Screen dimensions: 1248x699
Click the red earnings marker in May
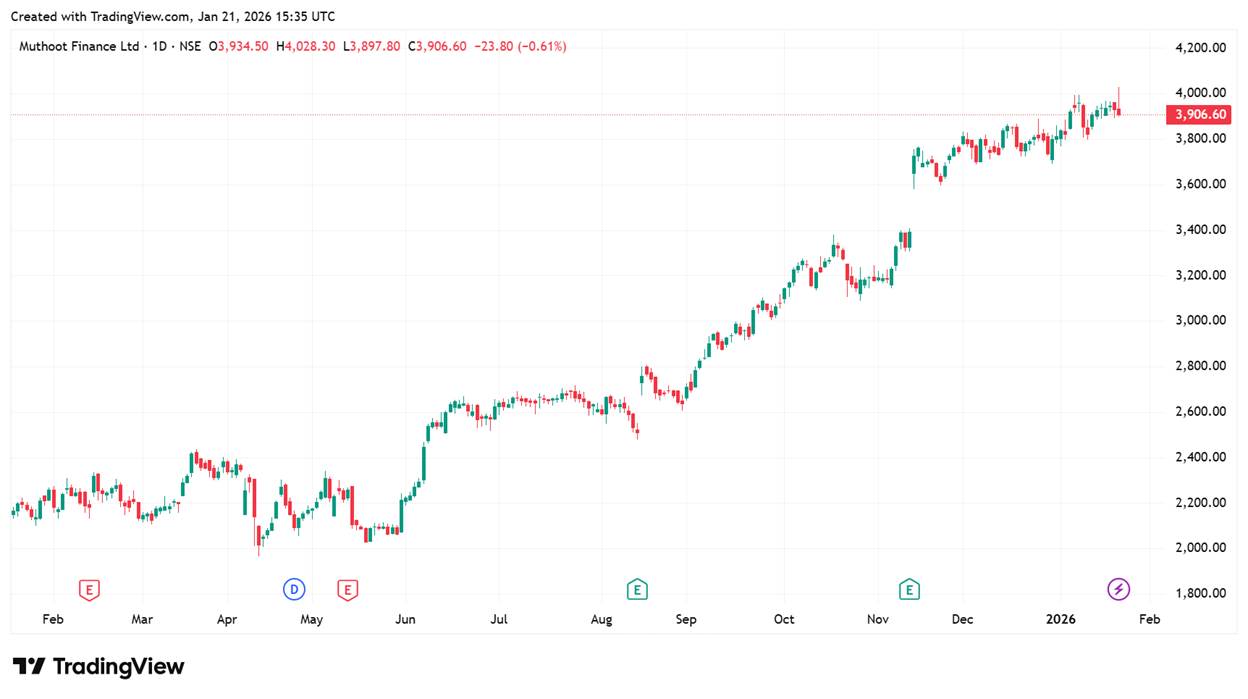pyautogui.click(x=347, y=589)
